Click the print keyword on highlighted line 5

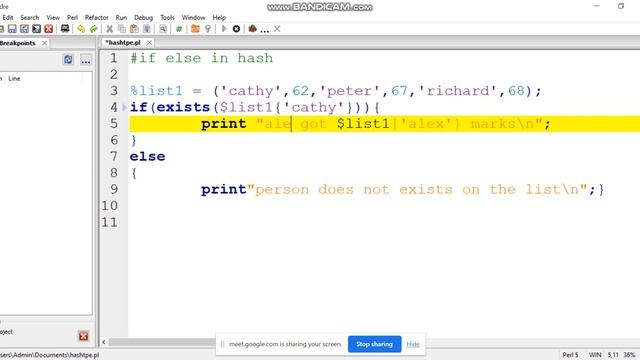tap(224, 124)
